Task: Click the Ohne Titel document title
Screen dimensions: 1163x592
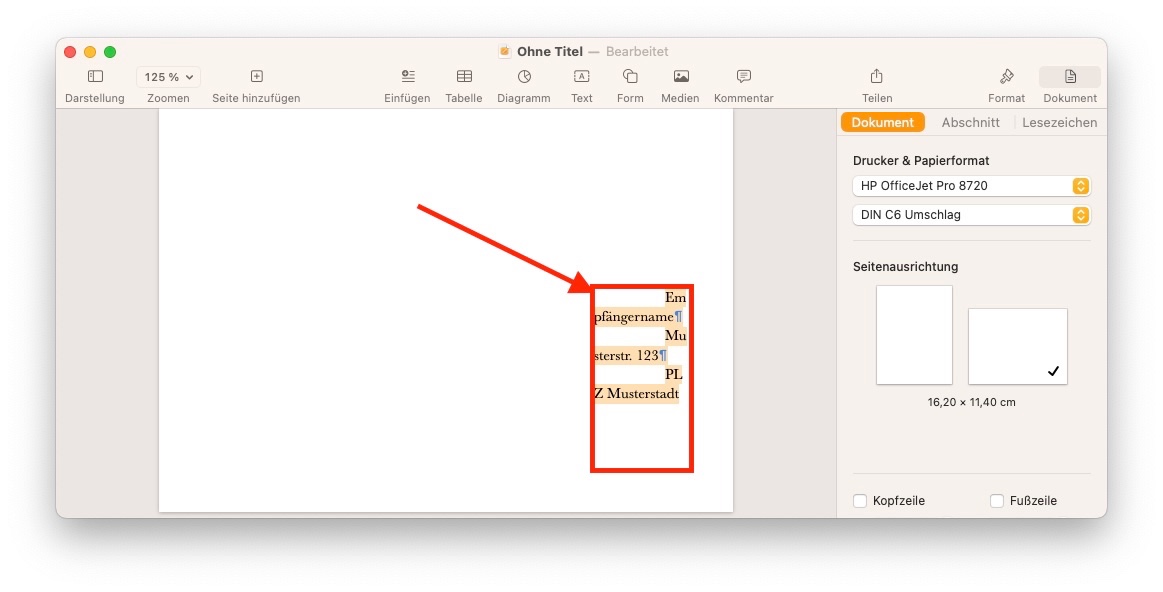Action: [550, 51]
